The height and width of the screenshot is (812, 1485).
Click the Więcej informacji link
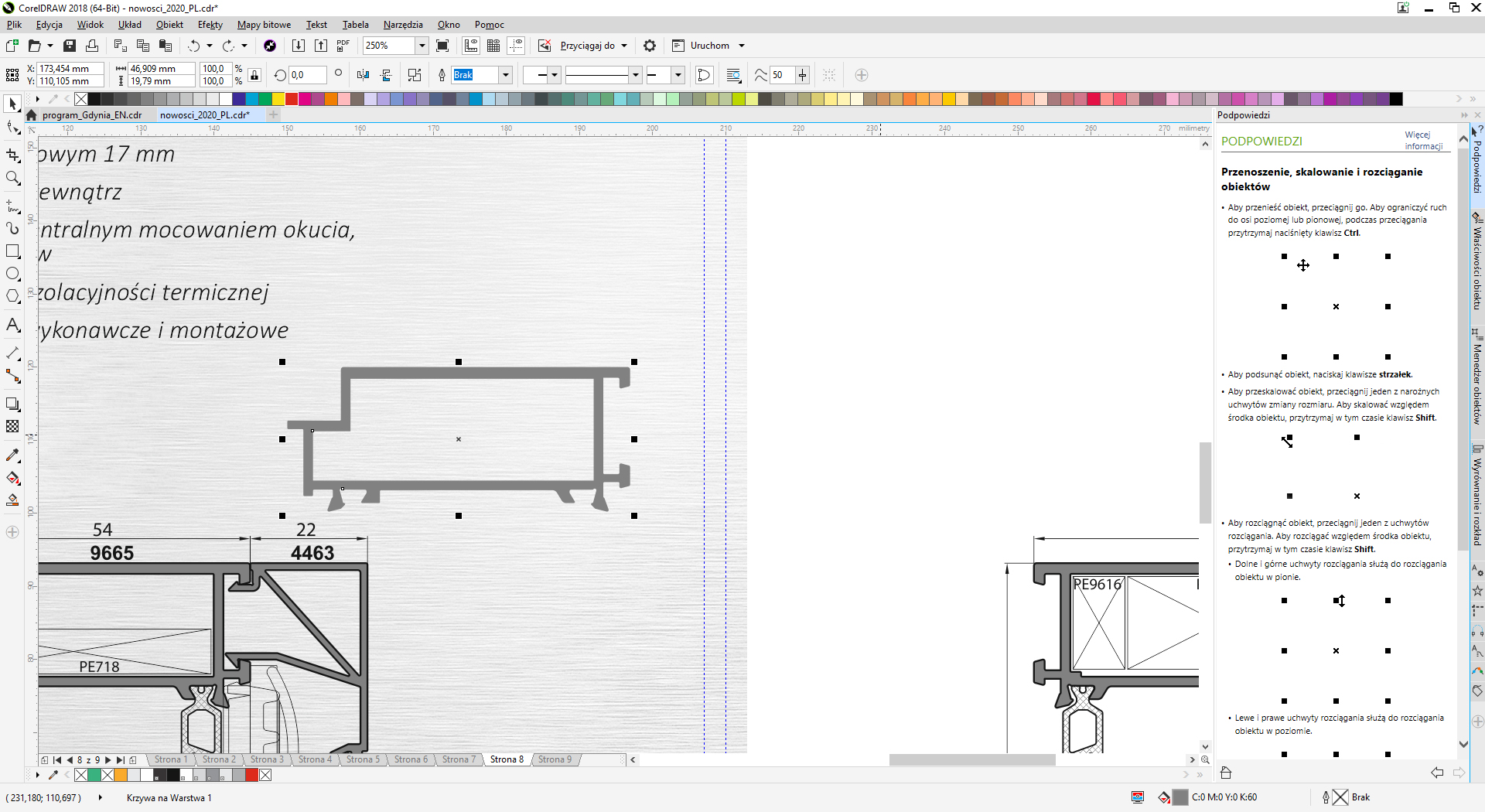(x=1423, y=140)
